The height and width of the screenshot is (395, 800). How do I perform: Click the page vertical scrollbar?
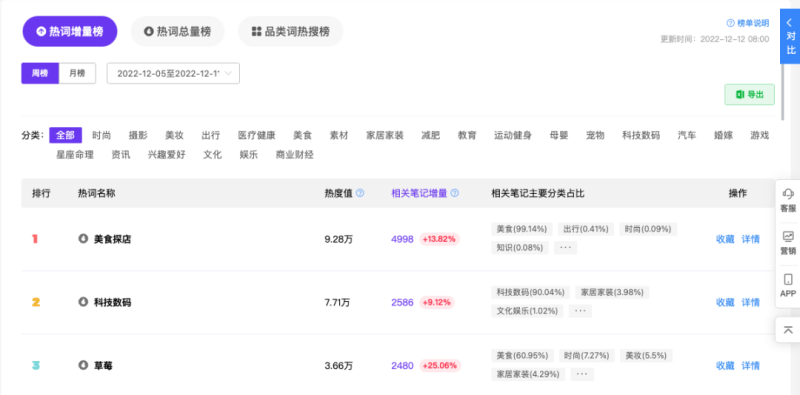(x=783, y=91)
